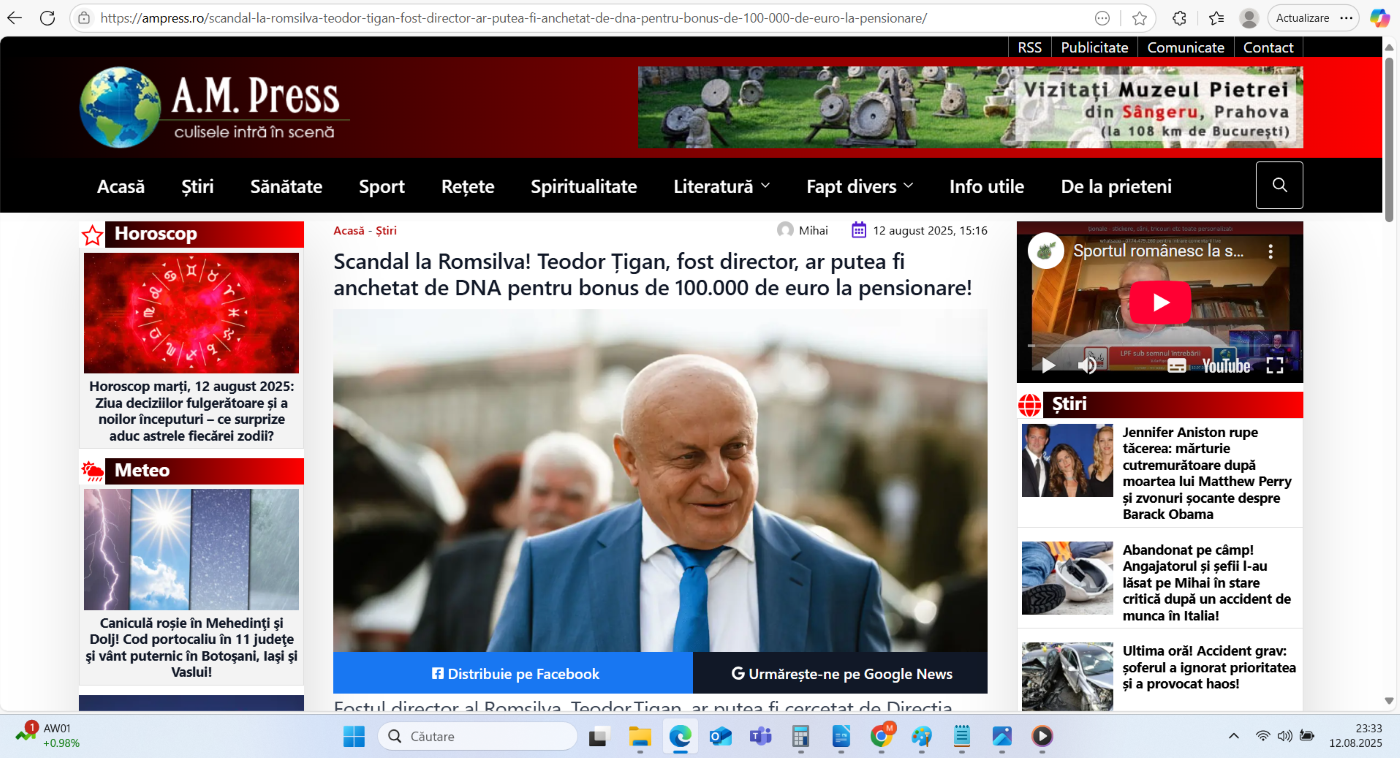The height and width of the screenshot is (758, 1400).
Task: Open the site search with the magnifier icon
Action: 1279,185
